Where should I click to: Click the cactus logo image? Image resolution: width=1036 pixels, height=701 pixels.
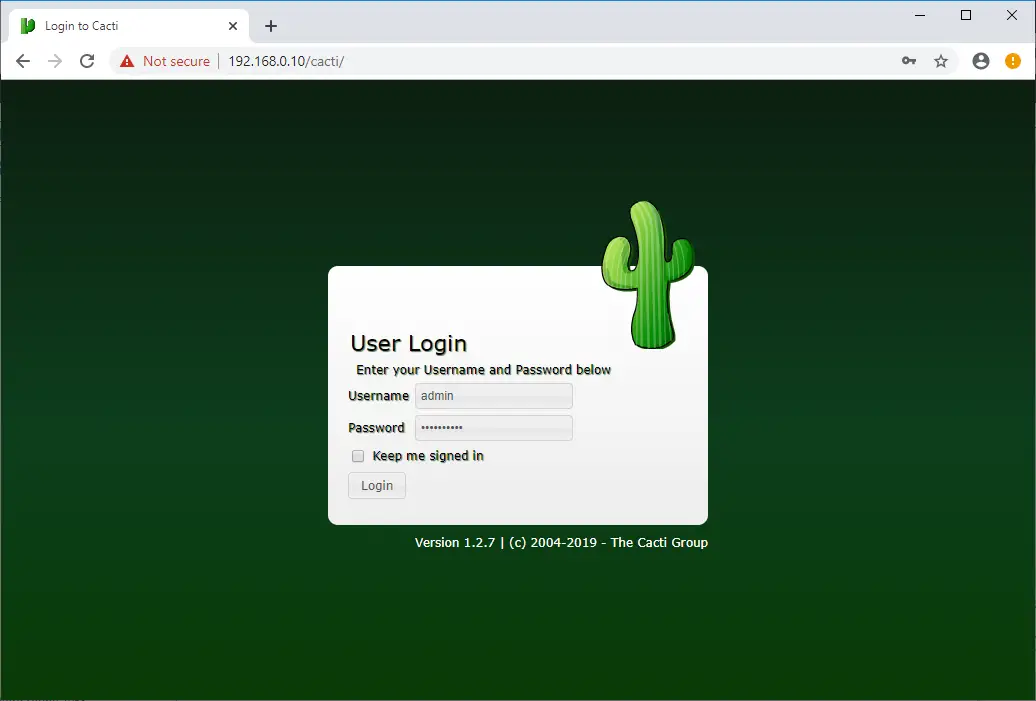(x=648, y=274)
